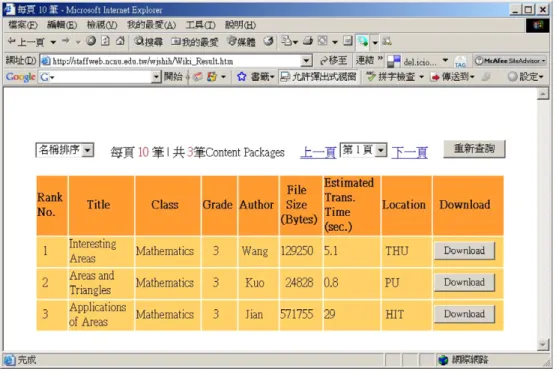The width and height of the screenshot is (556, 372).
Task: Click the discuss icon in toolbar
Action: click(x=348, y=41)
